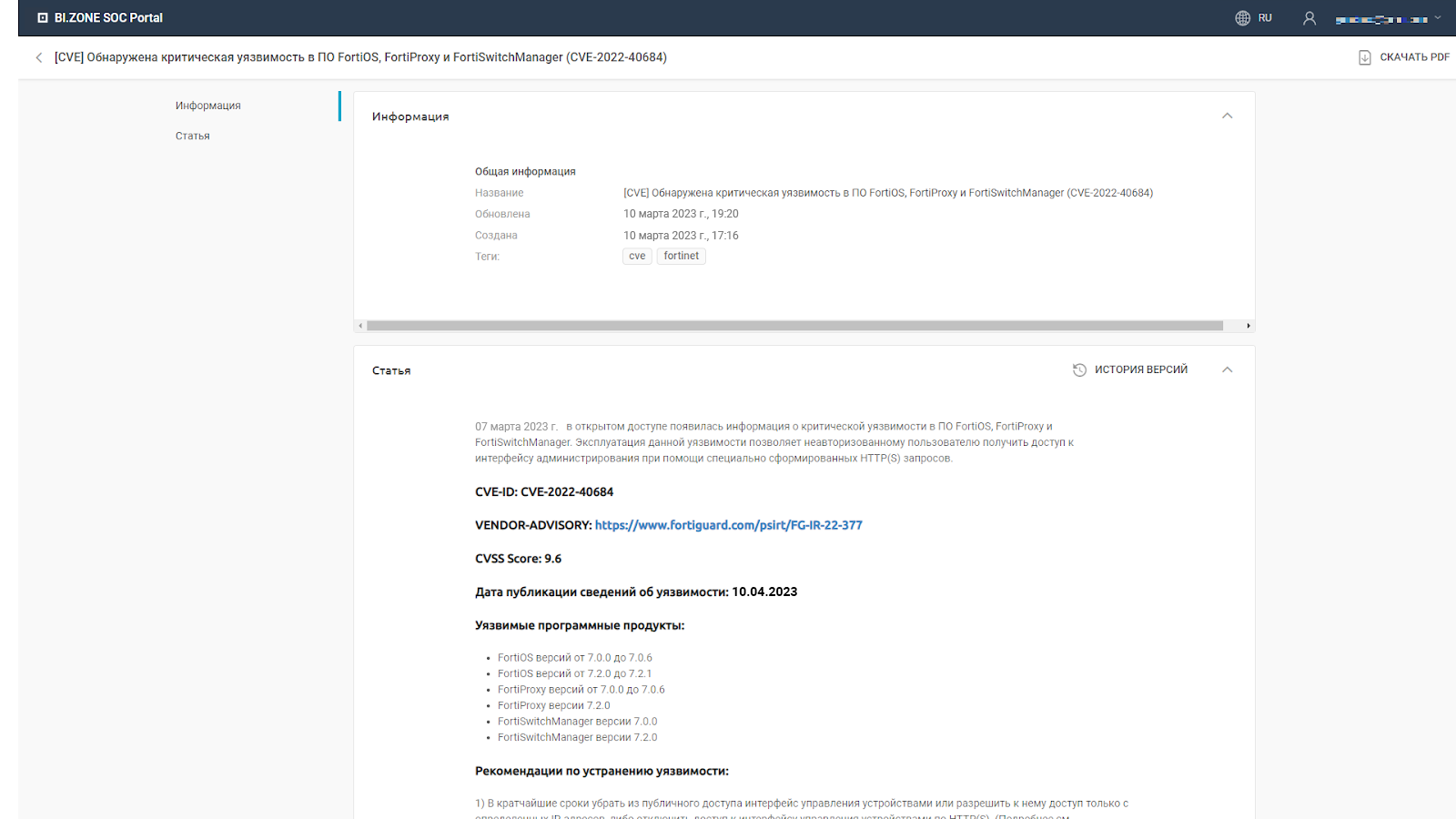Screen dimensions: 1456x819
Task: Click the page title with CVE-2022-40684
Action: click(360, 57)
